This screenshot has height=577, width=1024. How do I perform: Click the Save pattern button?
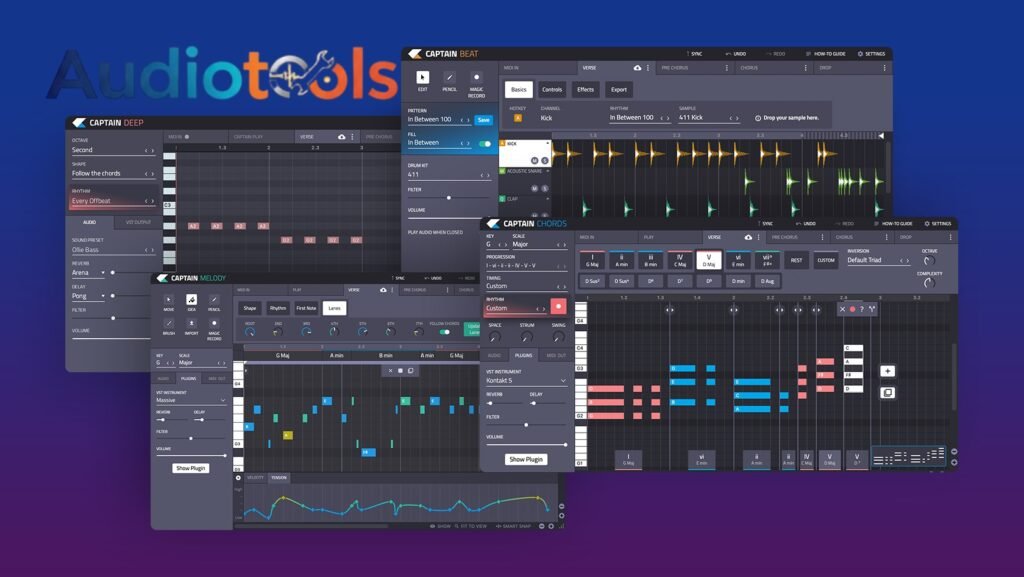[483, 120]
